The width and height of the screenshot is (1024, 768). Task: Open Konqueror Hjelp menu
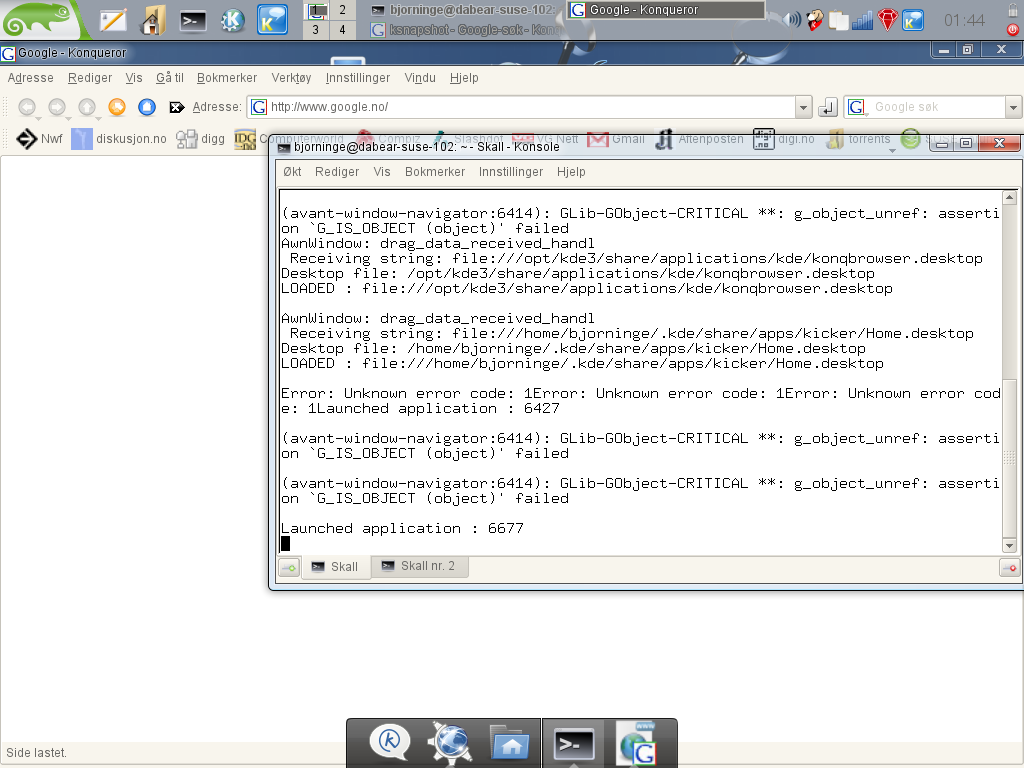pyautogui.click(x=464, y=78)
